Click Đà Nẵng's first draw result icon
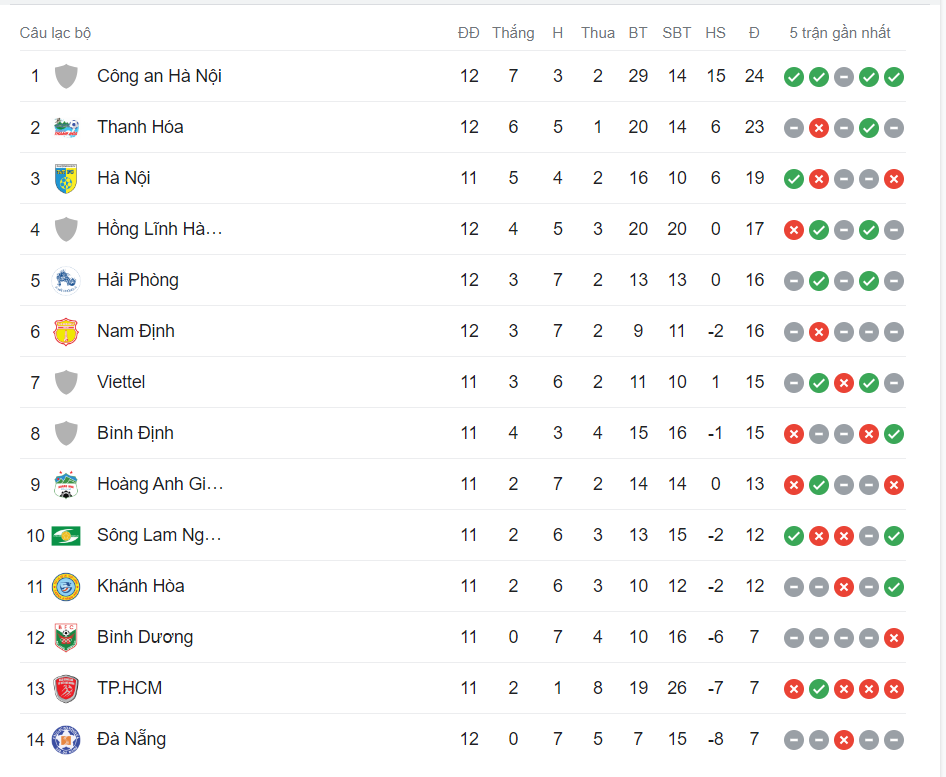 pos(794,739)
